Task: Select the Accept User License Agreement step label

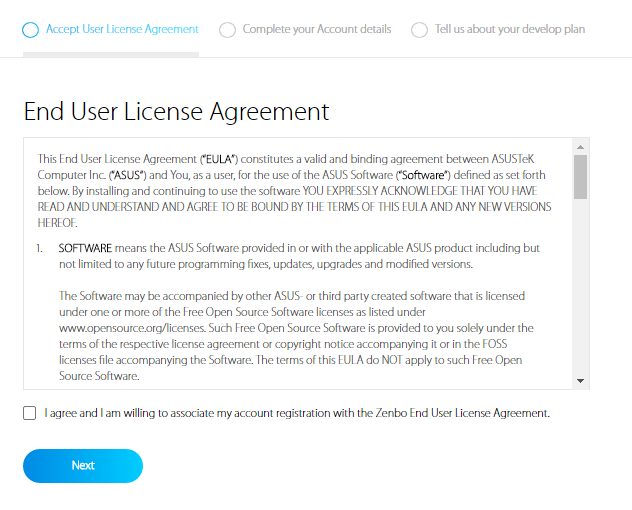Action: click(122, 29)
